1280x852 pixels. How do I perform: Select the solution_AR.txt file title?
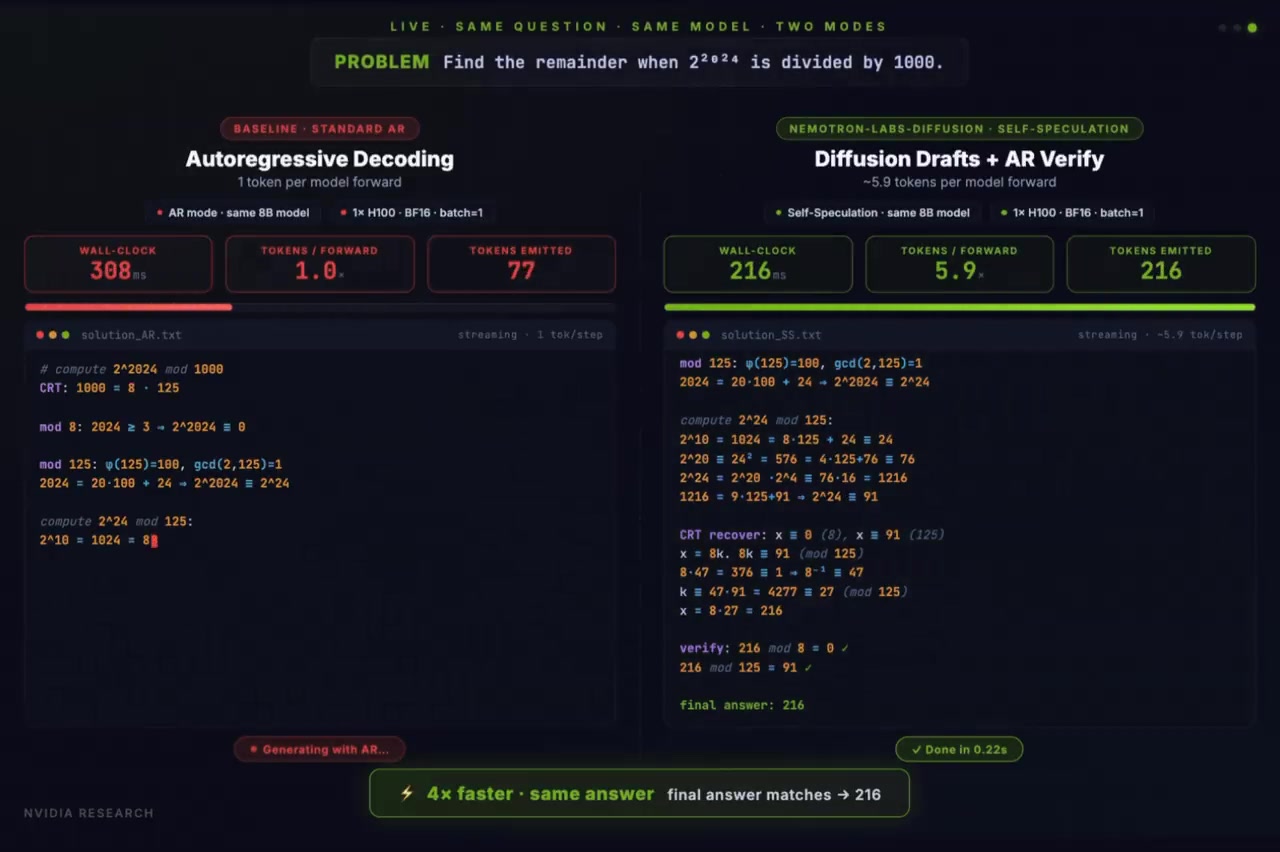pyautogui.click(x=131, y=335)
